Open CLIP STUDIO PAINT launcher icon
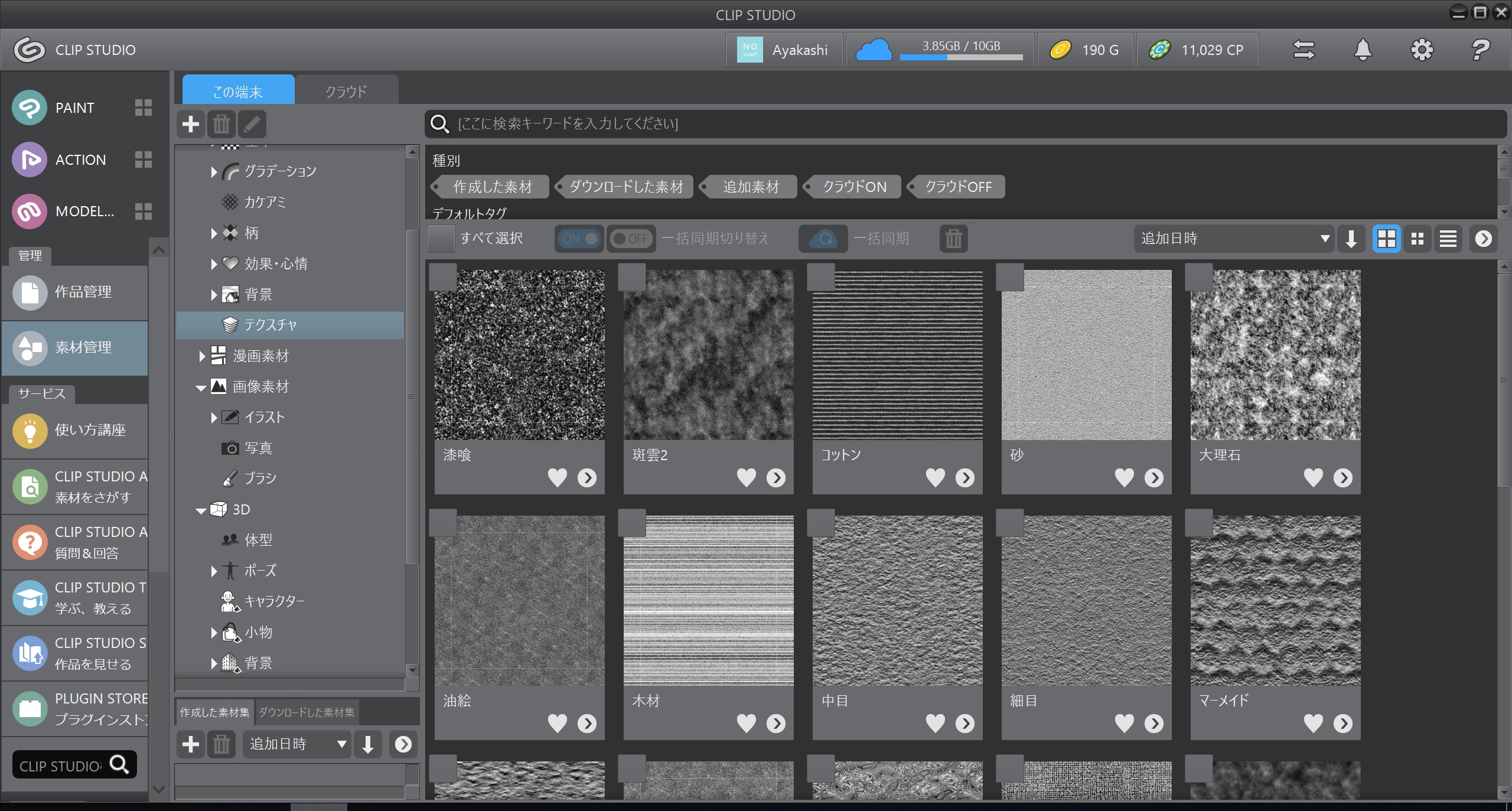The image size is (1512, 811). click(x=30, y=108)
